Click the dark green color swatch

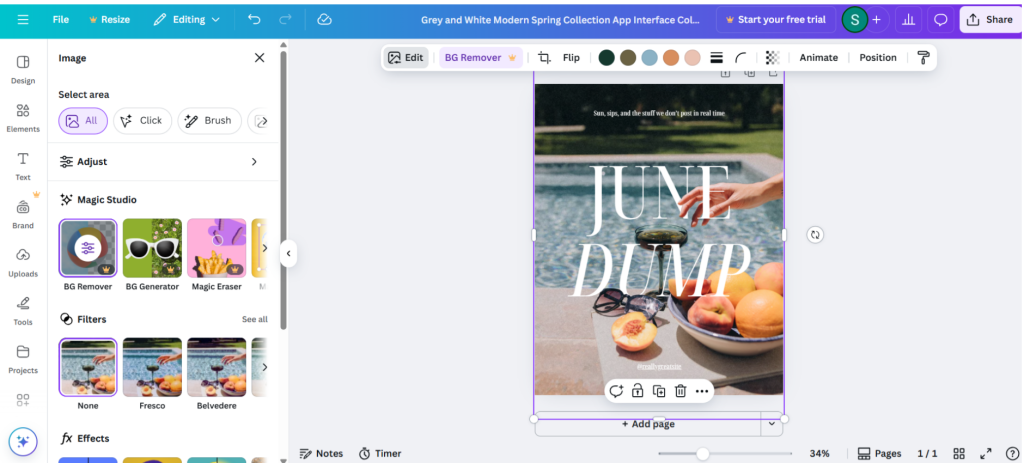pos(606,58)
